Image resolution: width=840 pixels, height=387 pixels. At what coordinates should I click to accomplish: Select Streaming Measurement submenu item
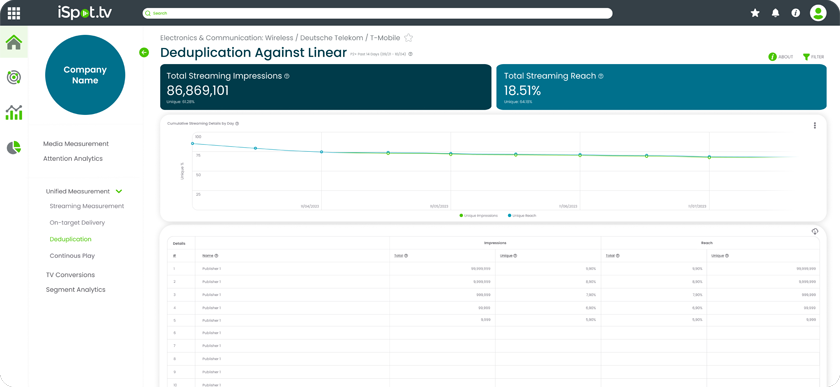tap(87, 206)
